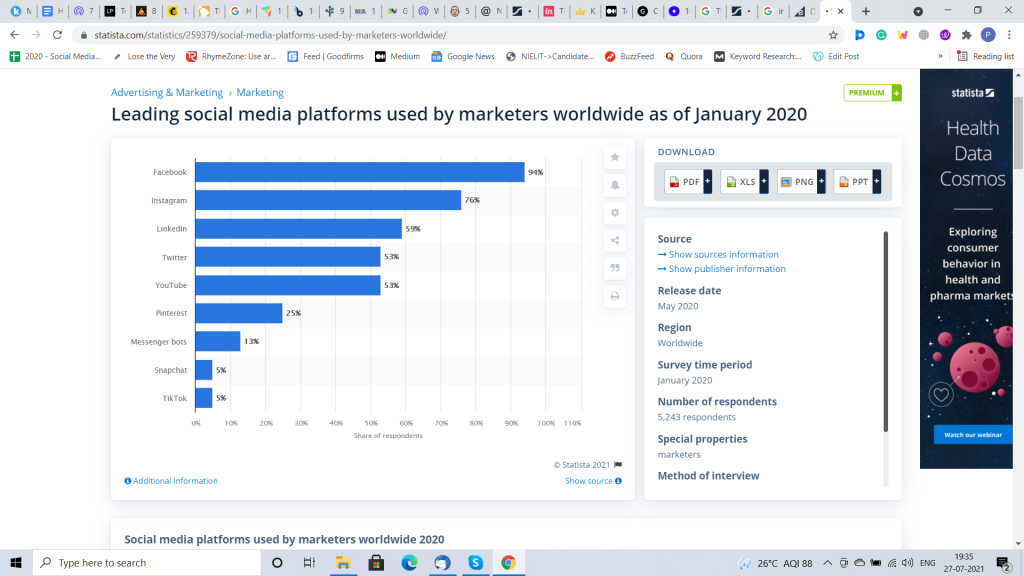The image size is (1024, 576).
Task: Print the chart with the printer icon
Action: [x=615, y=297]
